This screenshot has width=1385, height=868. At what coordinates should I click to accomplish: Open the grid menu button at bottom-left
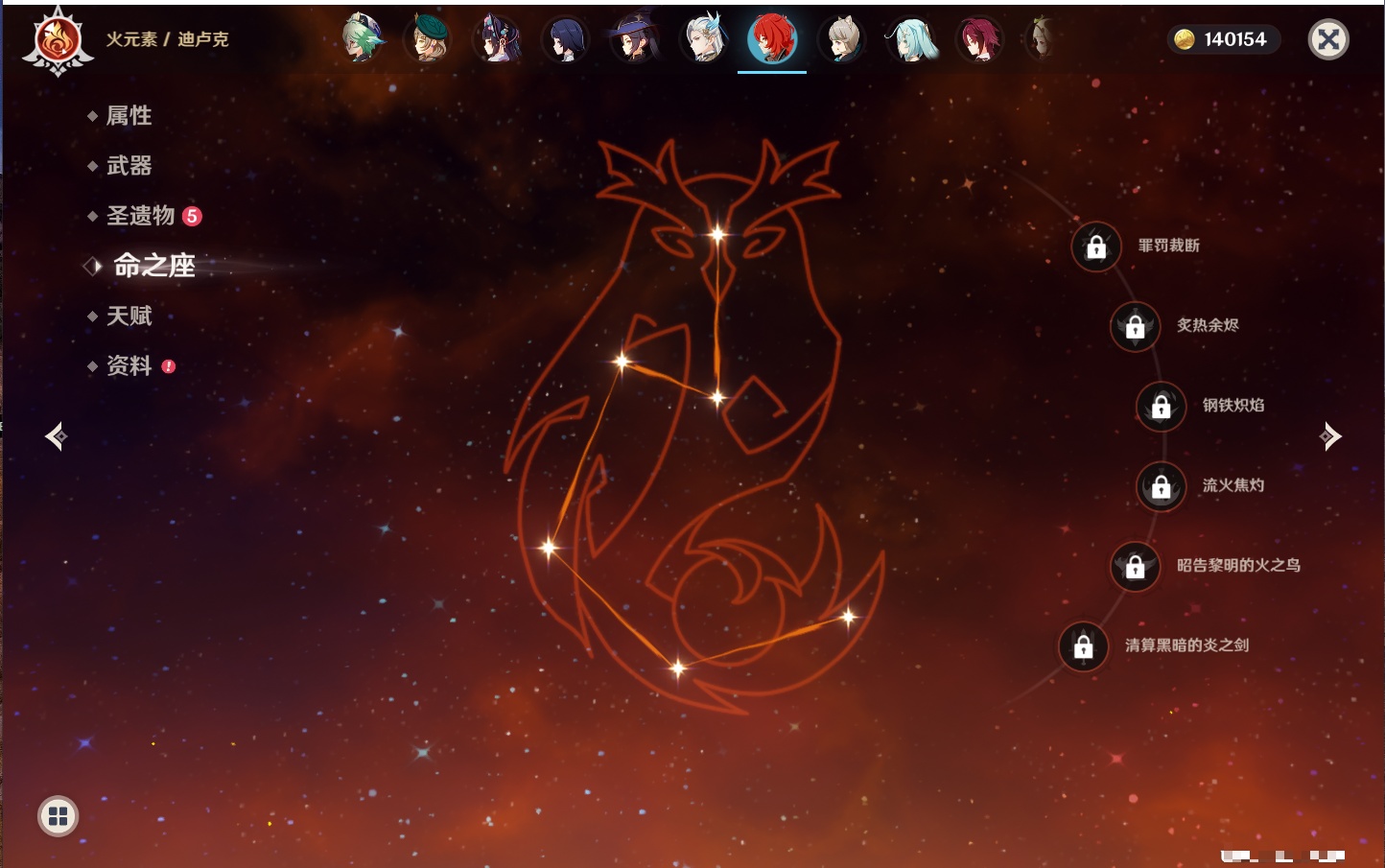[58, 816]
